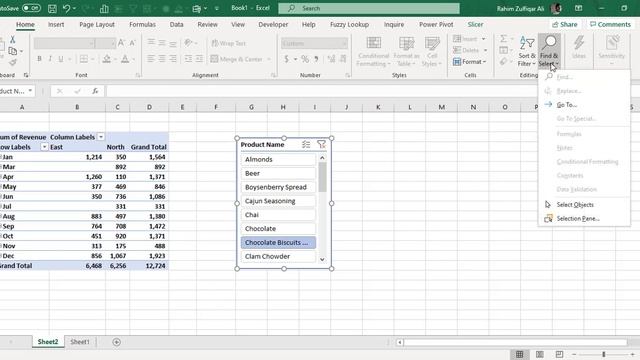This screenshot has height=360, width=640.
Task: Open the Slicer ribbon tab
Action: tap(475, 24)
